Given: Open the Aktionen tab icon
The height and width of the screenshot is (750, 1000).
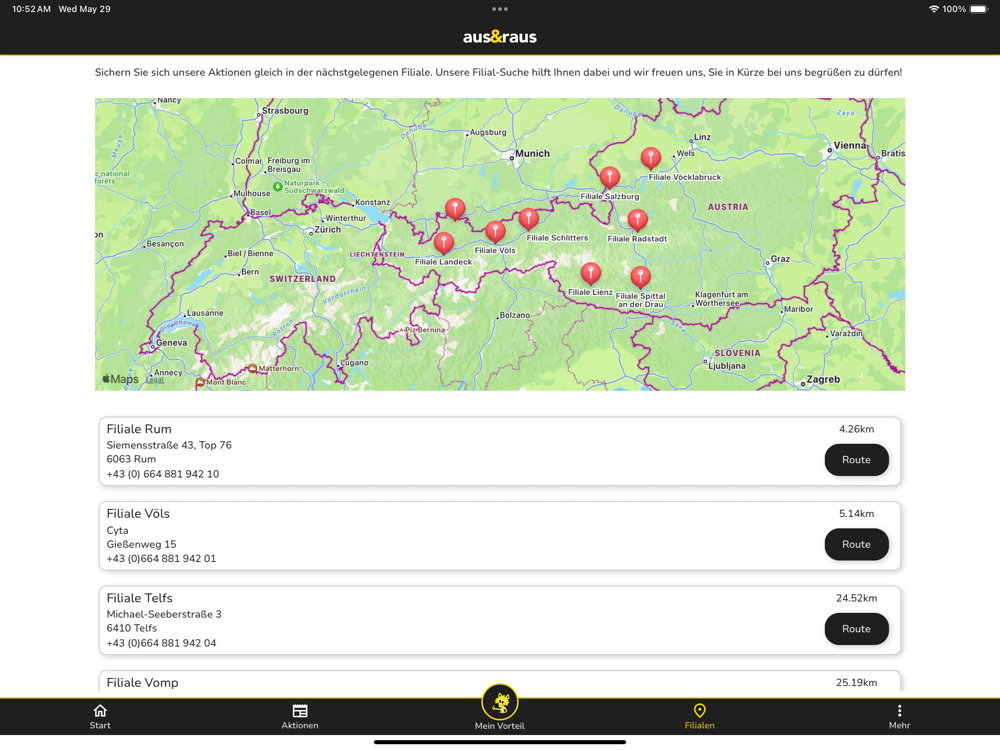Looking at the screenshot, I should pos(300,710).
